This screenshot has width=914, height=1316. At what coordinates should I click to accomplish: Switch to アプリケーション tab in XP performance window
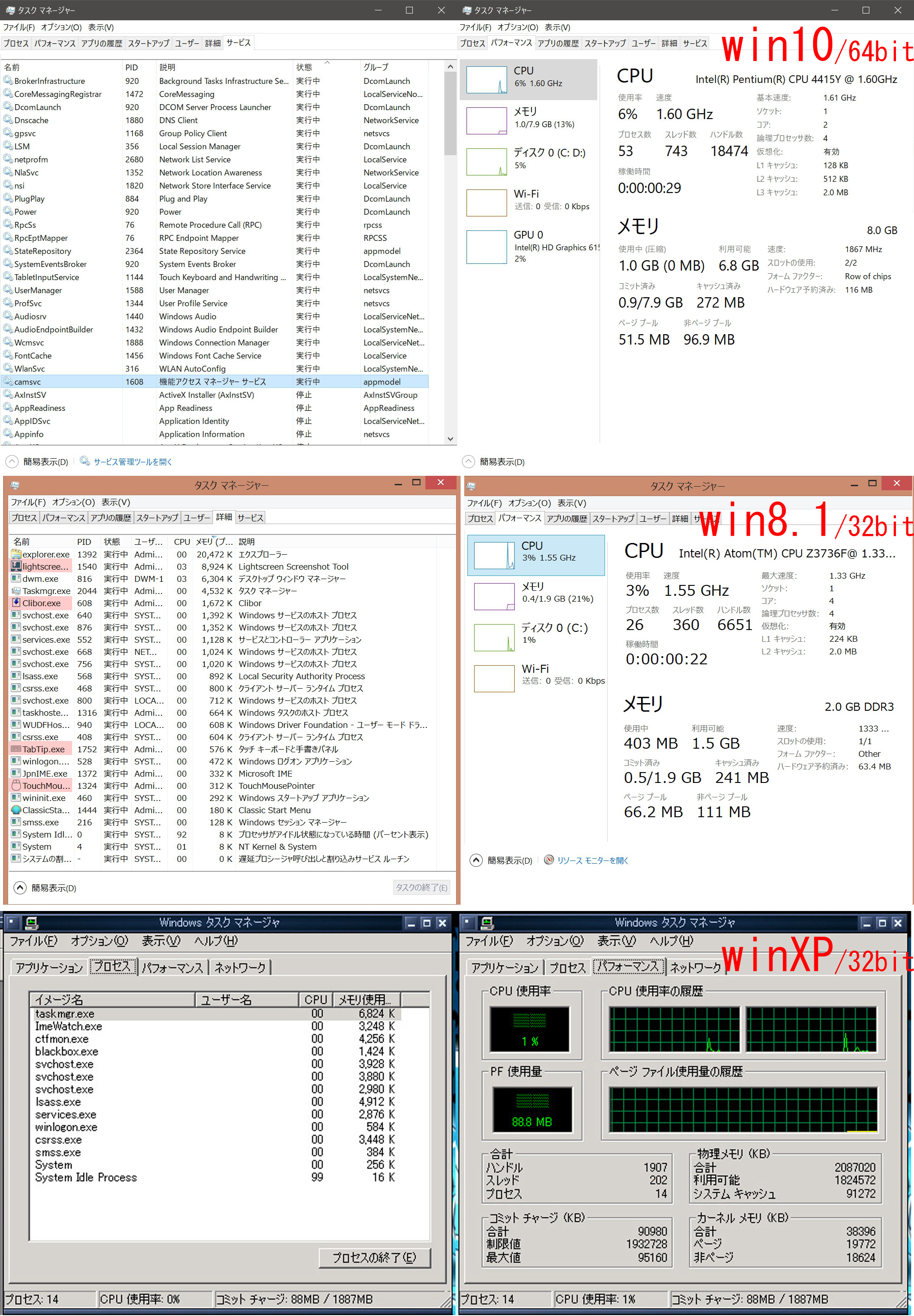coord(504,968)
